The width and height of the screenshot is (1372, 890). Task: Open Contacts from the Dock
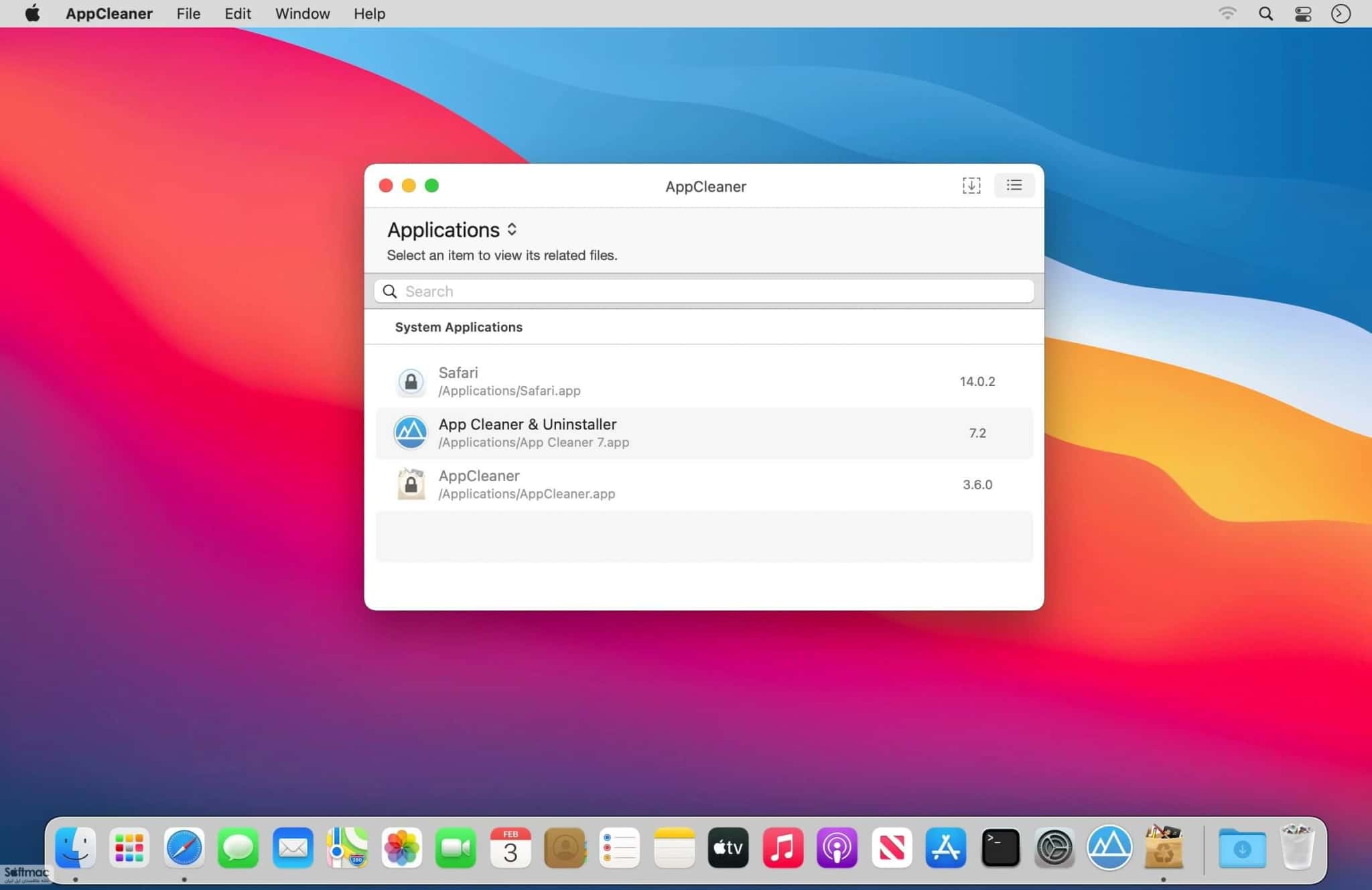tap(565, 848)
